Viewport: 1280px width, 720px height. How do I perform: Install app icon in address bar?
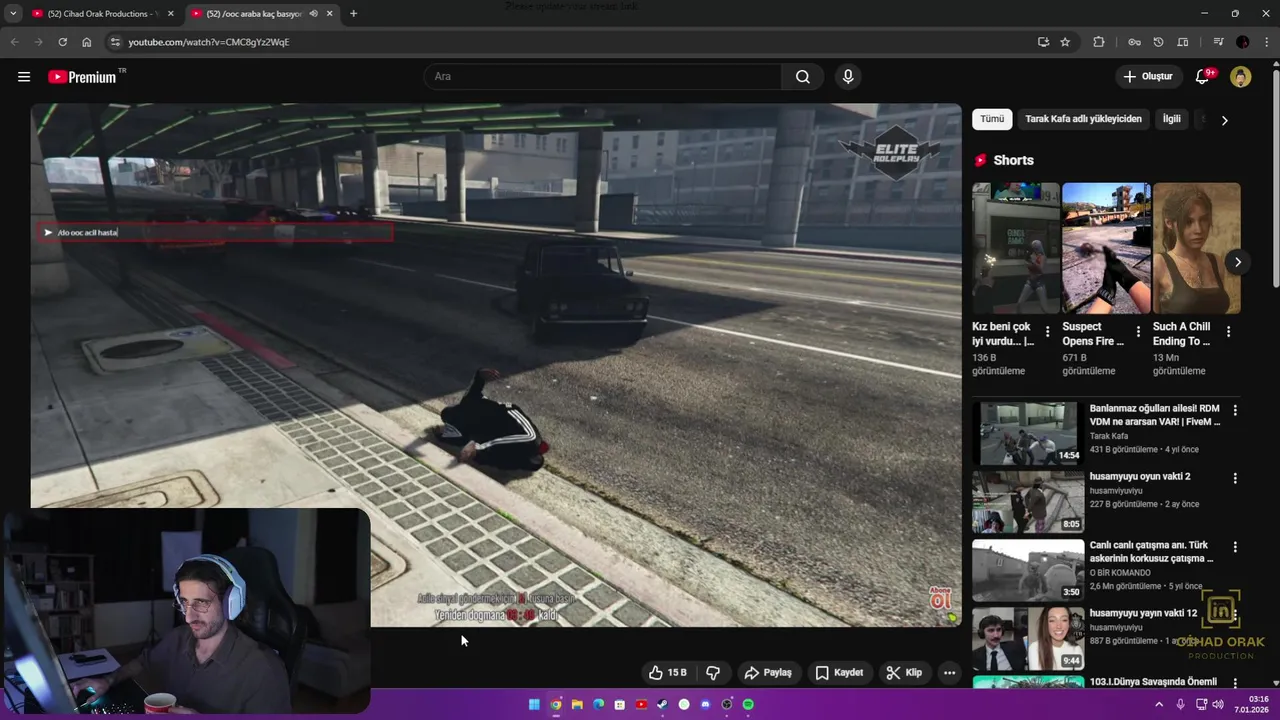click(x=1043, y=42)
